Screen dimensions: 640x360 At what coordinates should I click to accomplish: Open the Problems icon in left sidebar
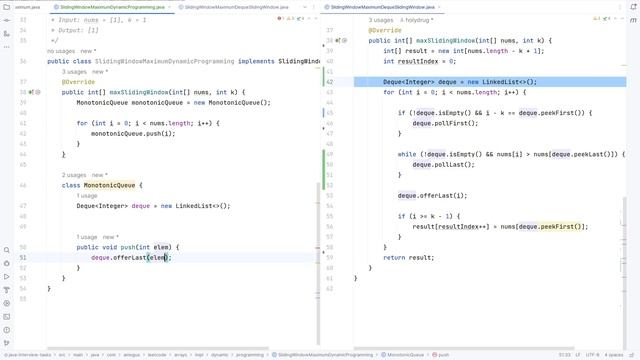click(x=7, y=330)
